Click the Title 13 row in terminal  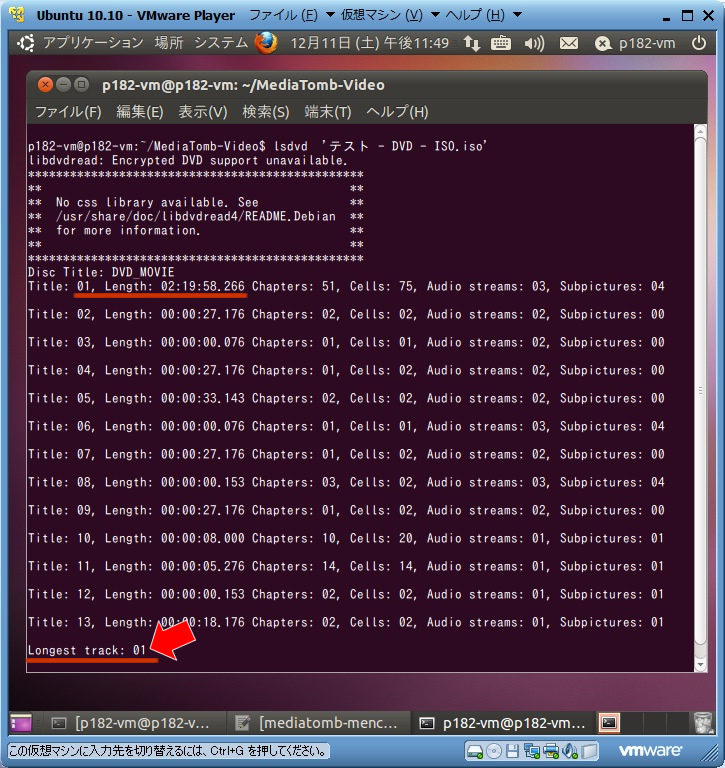(346, 623)
